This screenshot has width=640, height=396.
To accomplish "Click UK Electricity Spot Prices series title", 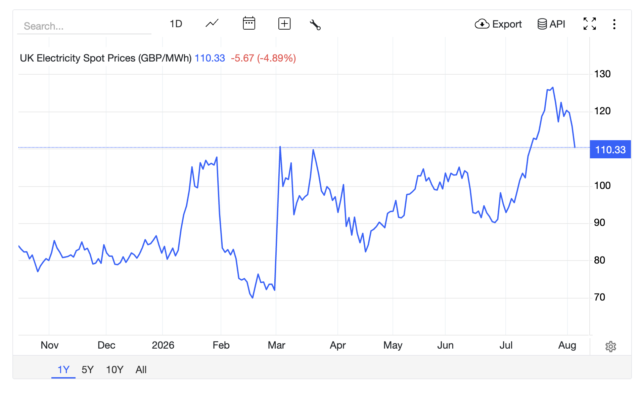I will coord(105,58).
